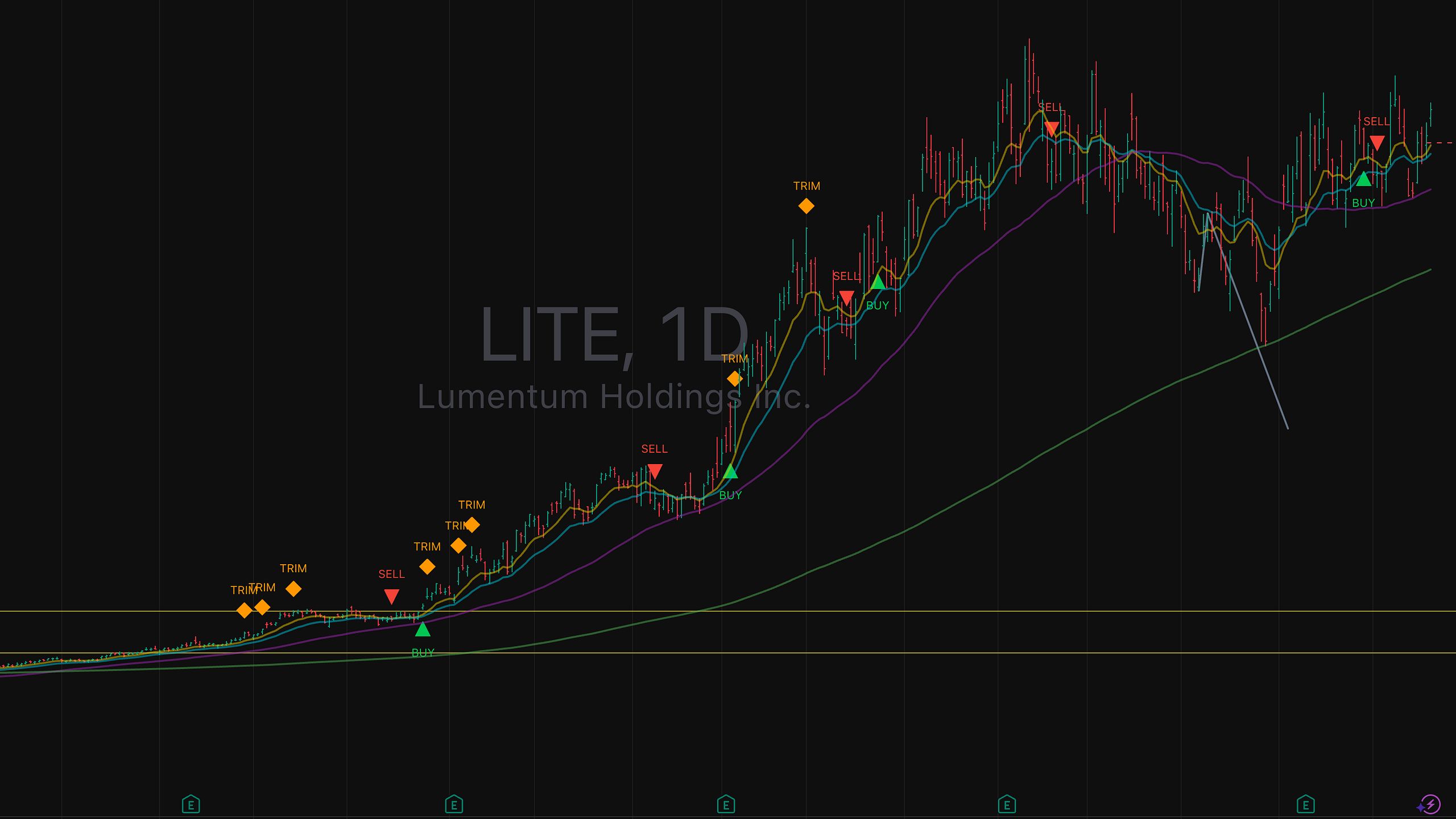Click the leftmost green BUY triangle
Viewport: 1456px width, 819px height.
423,629
